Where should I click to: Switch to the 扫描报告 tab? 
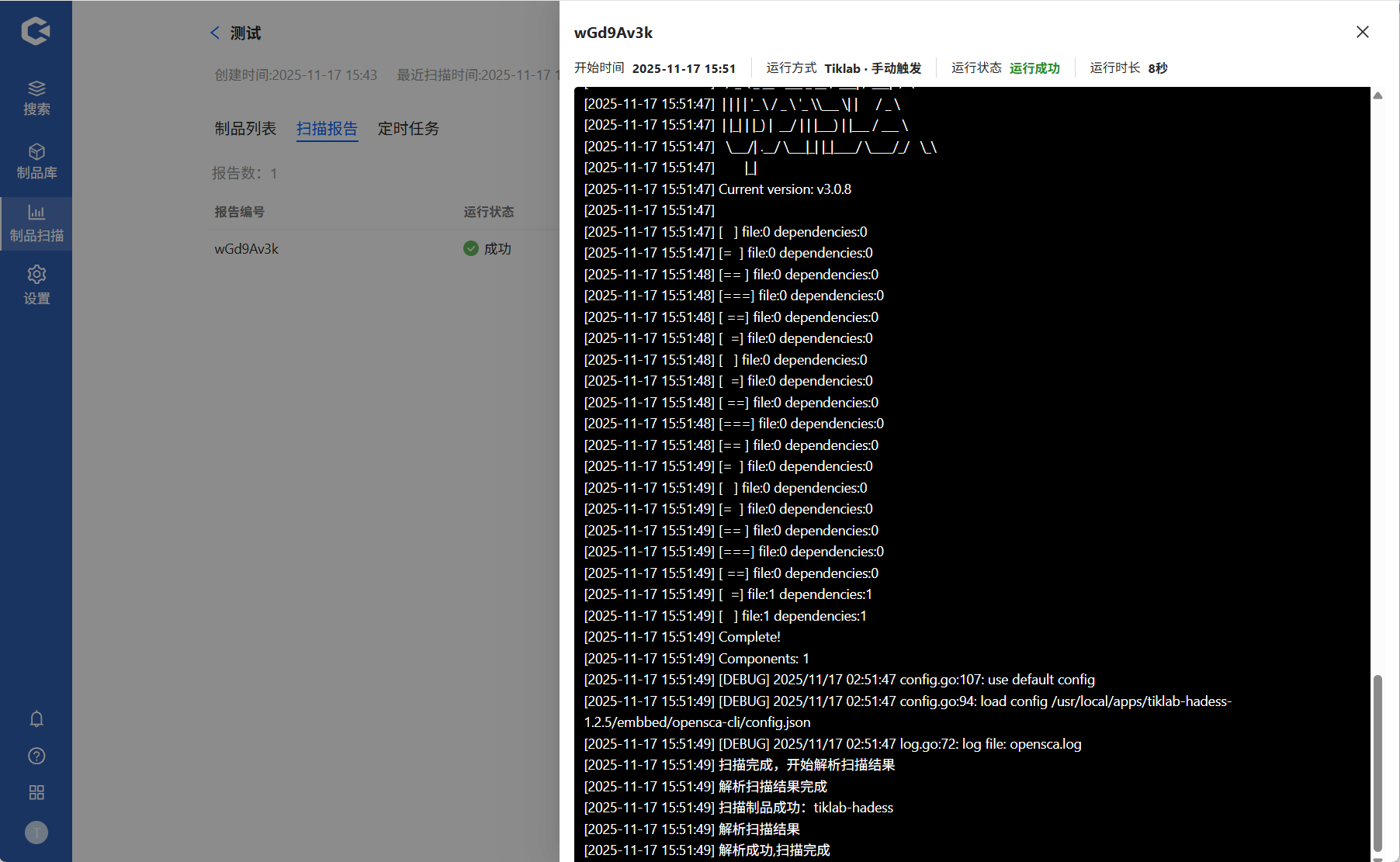tap(327, 128)
